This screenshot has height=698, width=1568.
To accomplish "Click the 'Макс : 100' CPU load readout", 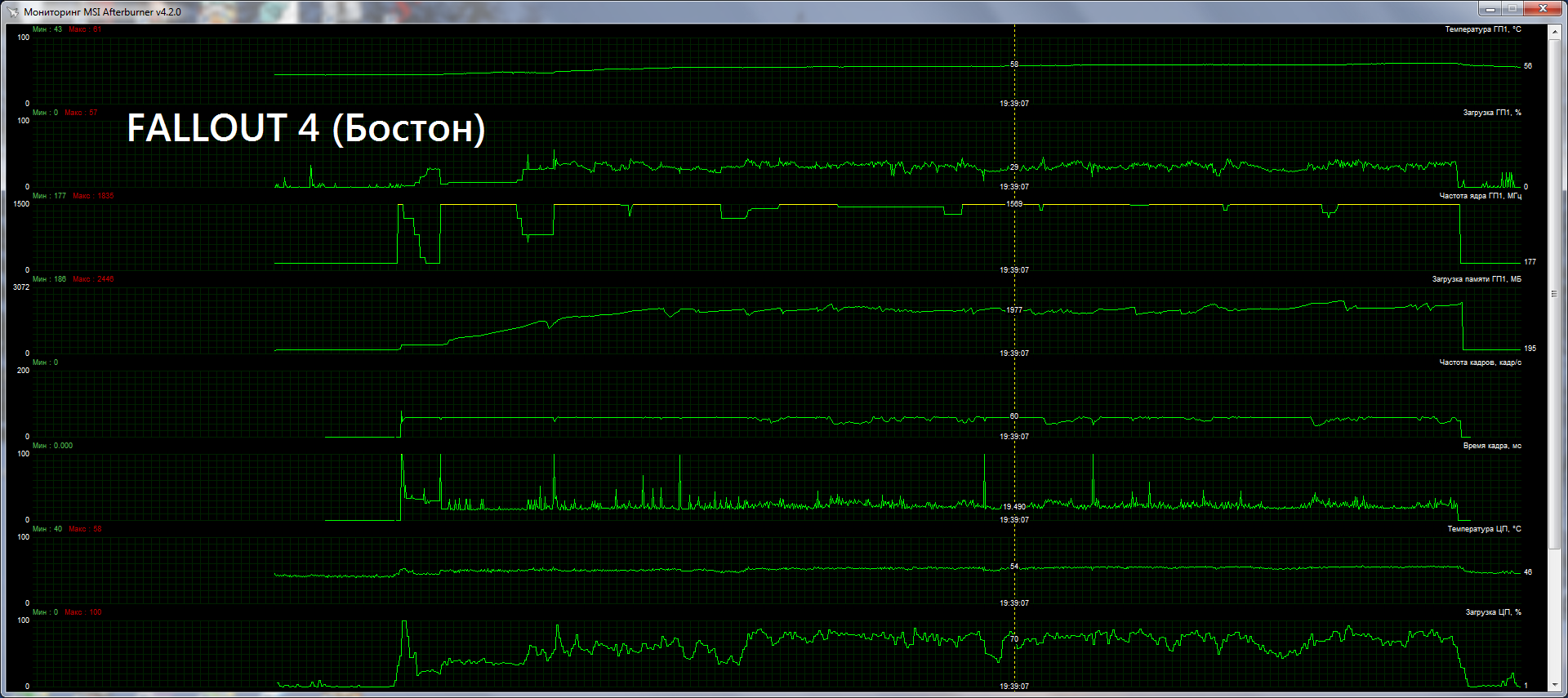I will coord(83,612).
